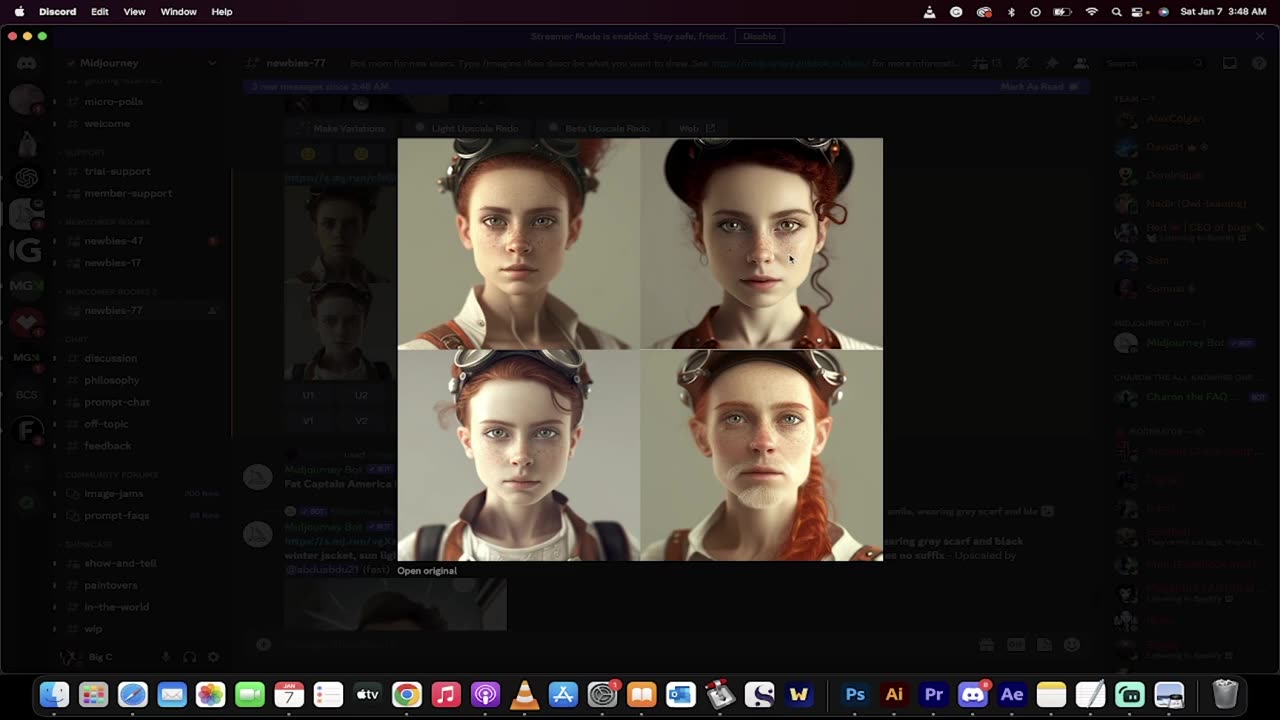This screenshot has height=720, width=1280.
Task: Toggle the member list visibility icon
Action: 1081,63
